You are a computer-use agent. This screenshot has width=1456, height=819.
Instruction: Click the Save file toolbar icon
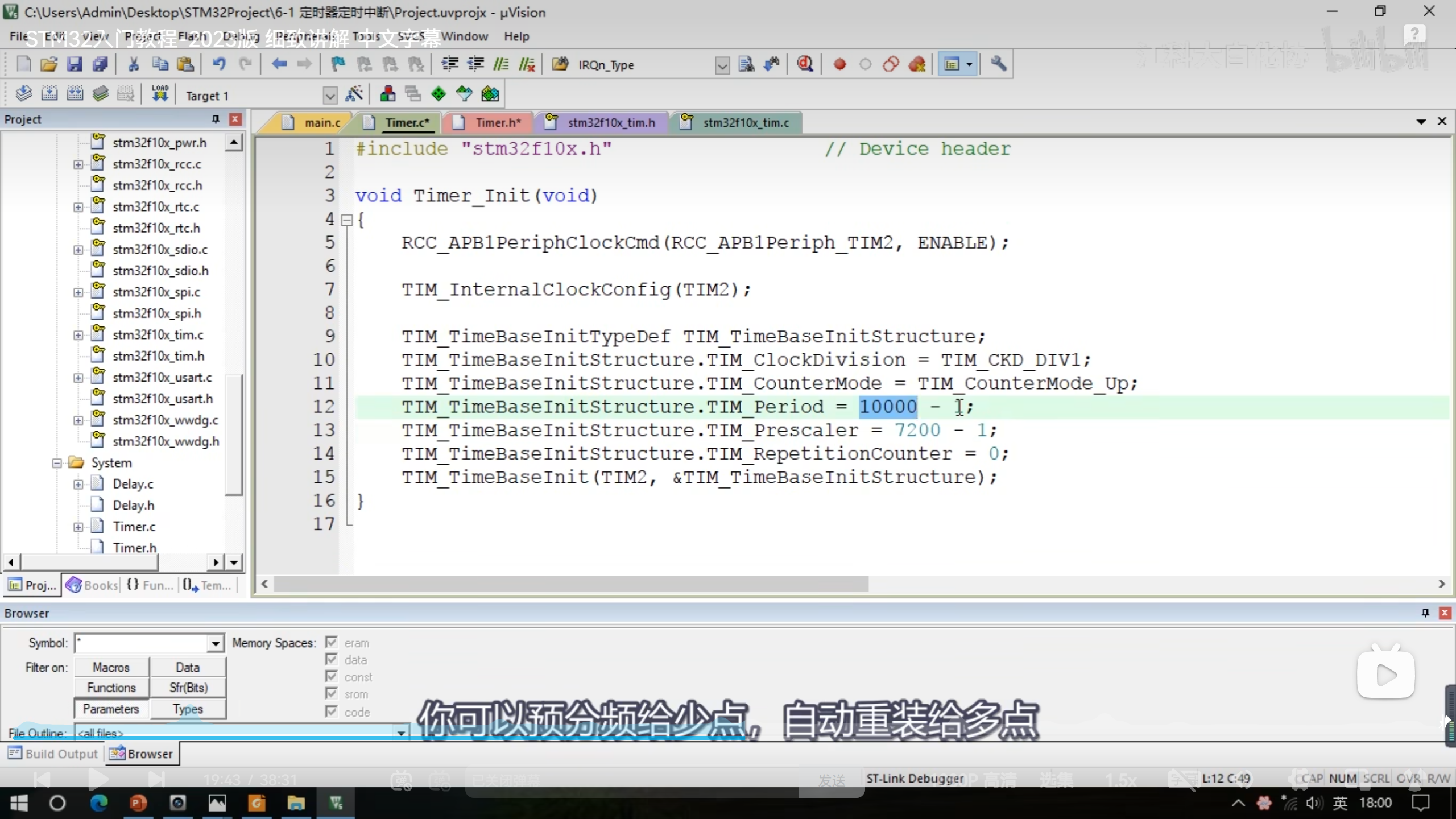75,64
